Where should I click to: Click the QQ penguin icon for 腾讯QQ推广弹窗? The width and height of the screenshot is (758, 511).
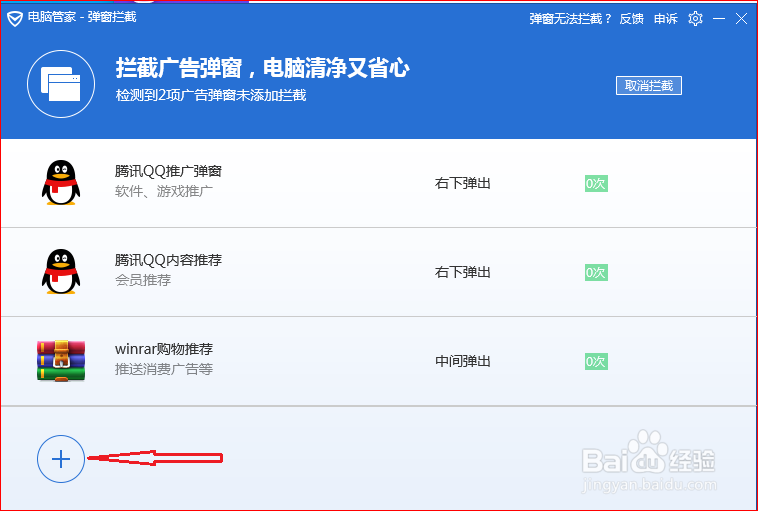tap(61, 183)
